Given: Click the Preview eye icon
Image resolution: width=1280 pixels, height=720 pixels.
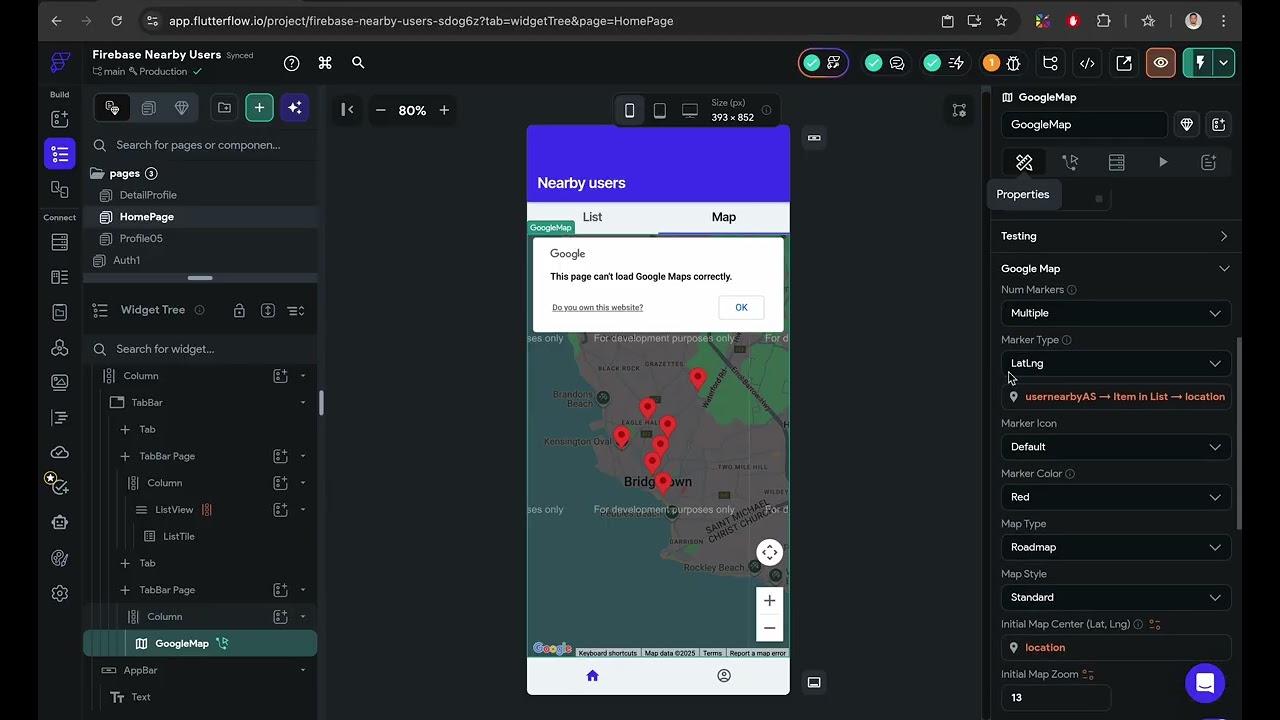Looking at the screenshot, I should point(1161,63).
